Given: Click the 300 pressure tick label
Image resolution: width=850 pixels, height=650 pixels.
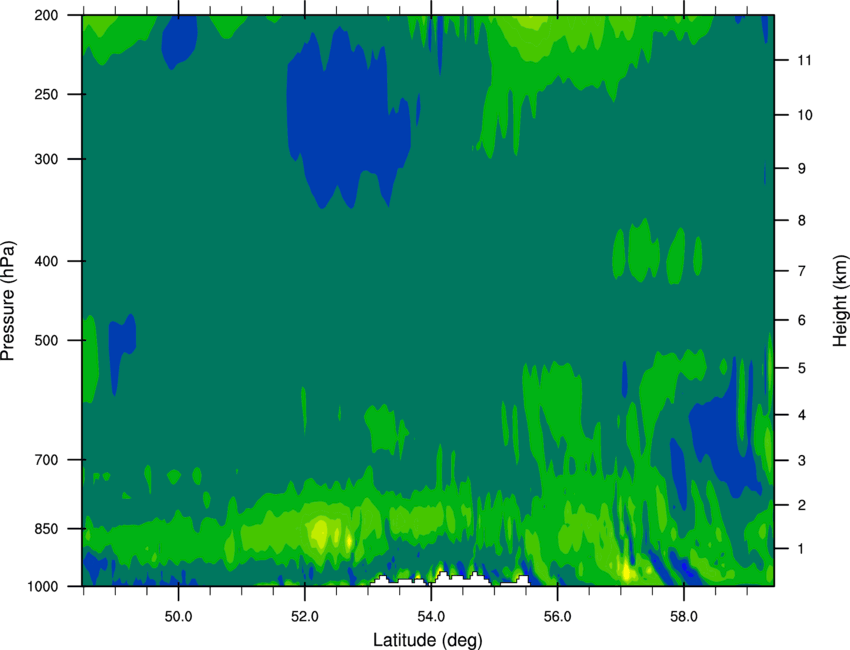Looking at the screenshot, I should [x=46, y=159].
